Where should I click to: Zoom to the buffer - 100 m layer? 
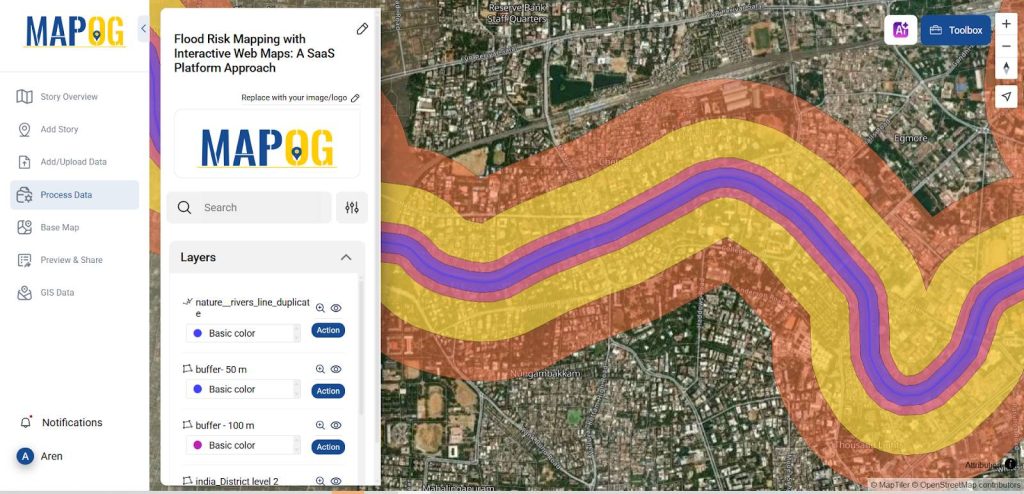click(320, 425)
